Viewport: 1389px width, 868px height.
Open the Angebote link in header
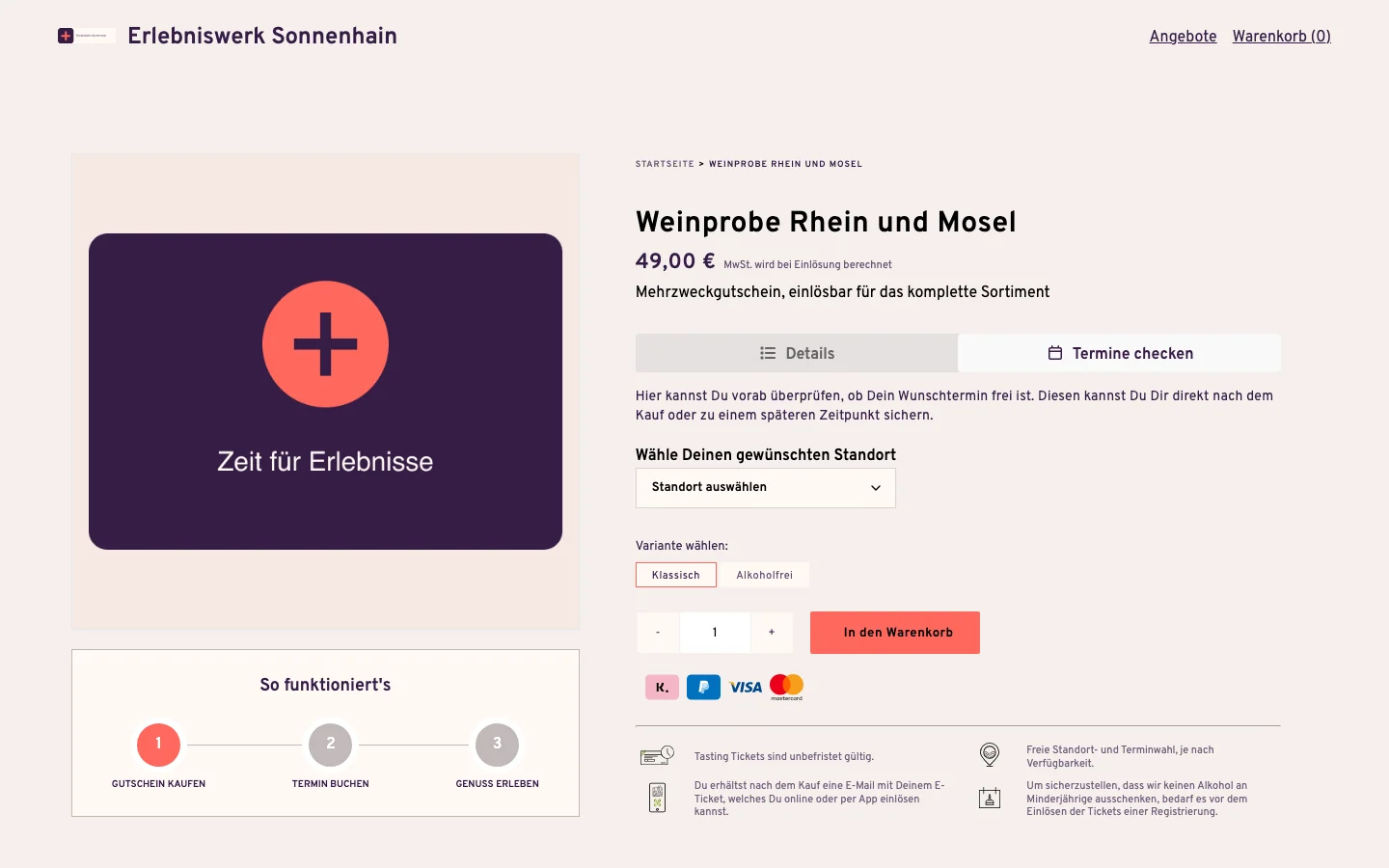point(1184,37)
